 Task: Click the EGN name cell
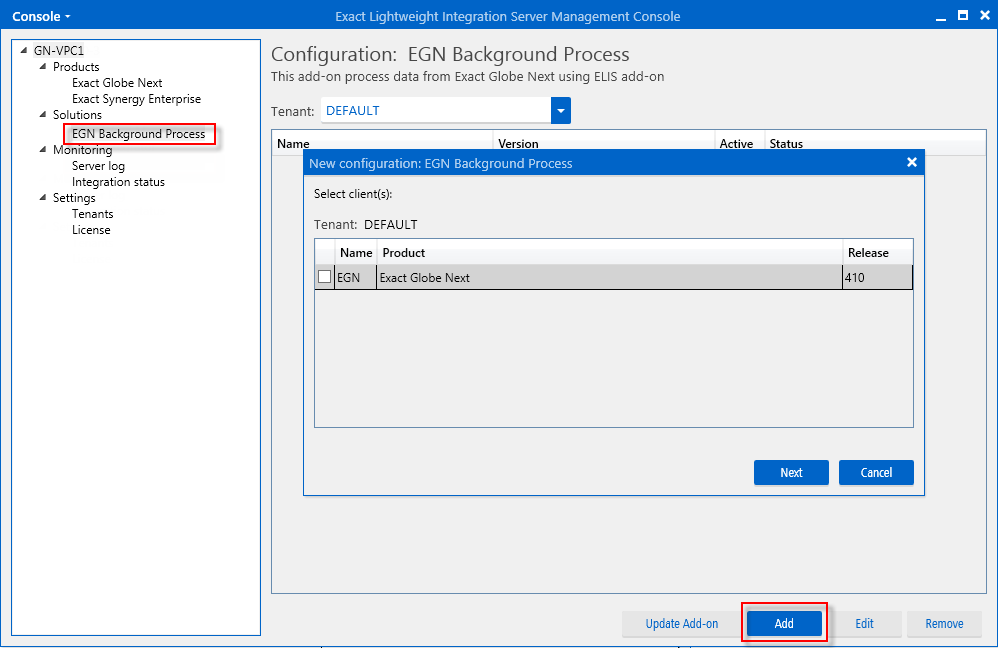pyautogui.click(x=356, y=278)
